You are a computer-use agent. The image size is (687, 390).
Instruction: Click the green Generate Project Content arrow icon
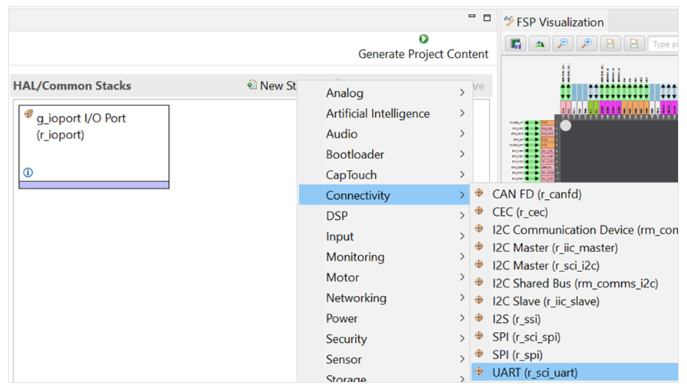pos(423,39)
